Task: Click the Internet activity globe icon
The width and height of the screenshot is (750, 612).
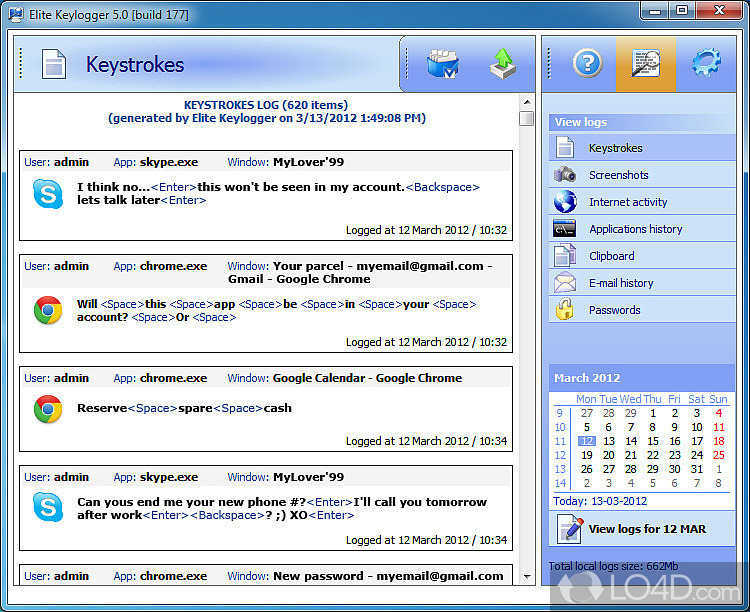Action: point(565,202)
